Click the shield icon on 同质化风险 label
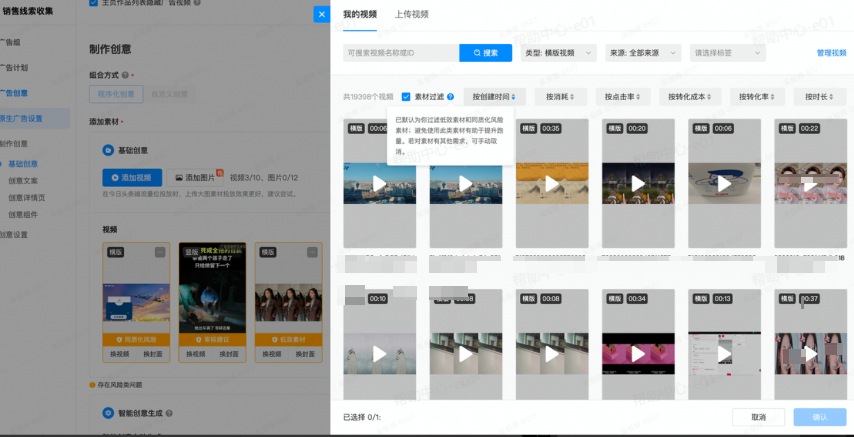The width and height of the screenshot is (854, 437). [x=119, y=339]
